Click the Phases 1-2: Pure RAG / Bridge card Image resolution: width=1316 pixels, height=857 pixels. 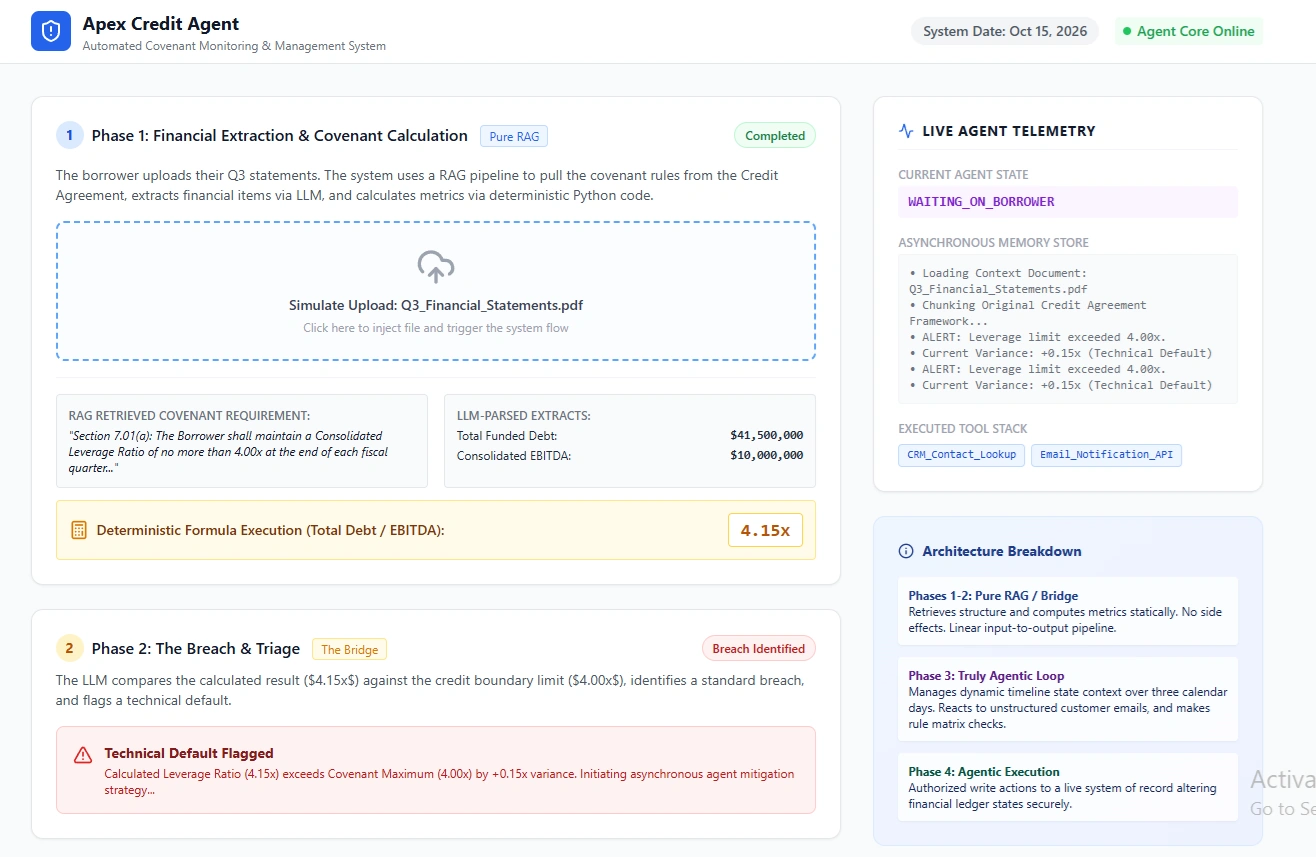[x=1068, y=611]
